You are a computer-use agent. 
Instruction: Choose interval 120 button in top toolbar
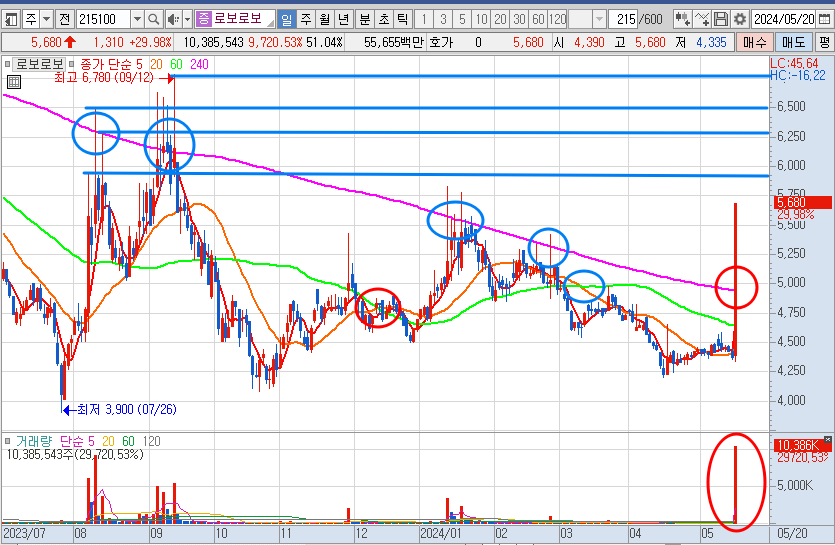coord(557,20)
